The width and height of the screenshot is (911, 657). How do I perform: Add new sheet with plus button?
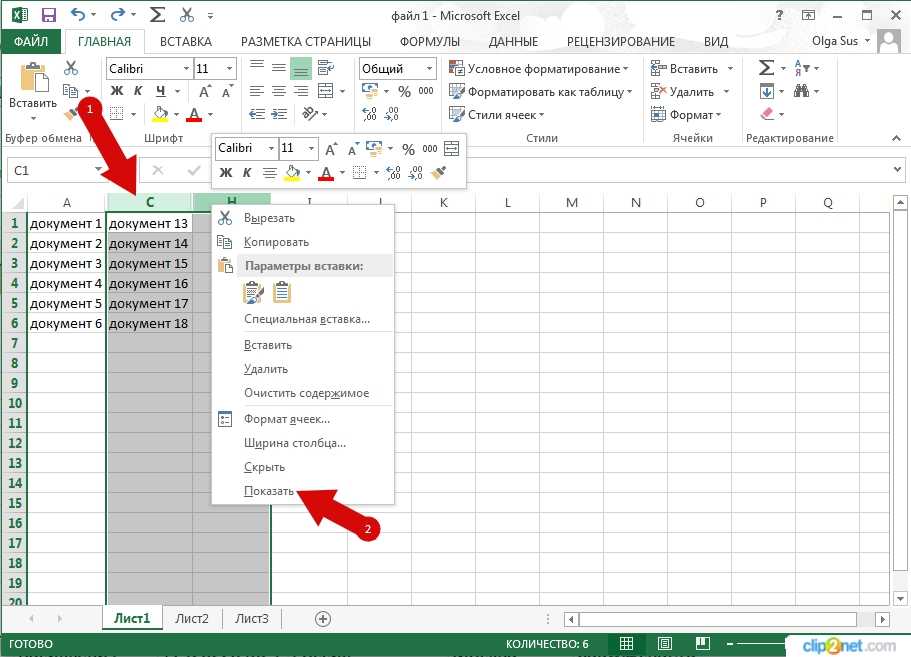(x=323, y=619)
